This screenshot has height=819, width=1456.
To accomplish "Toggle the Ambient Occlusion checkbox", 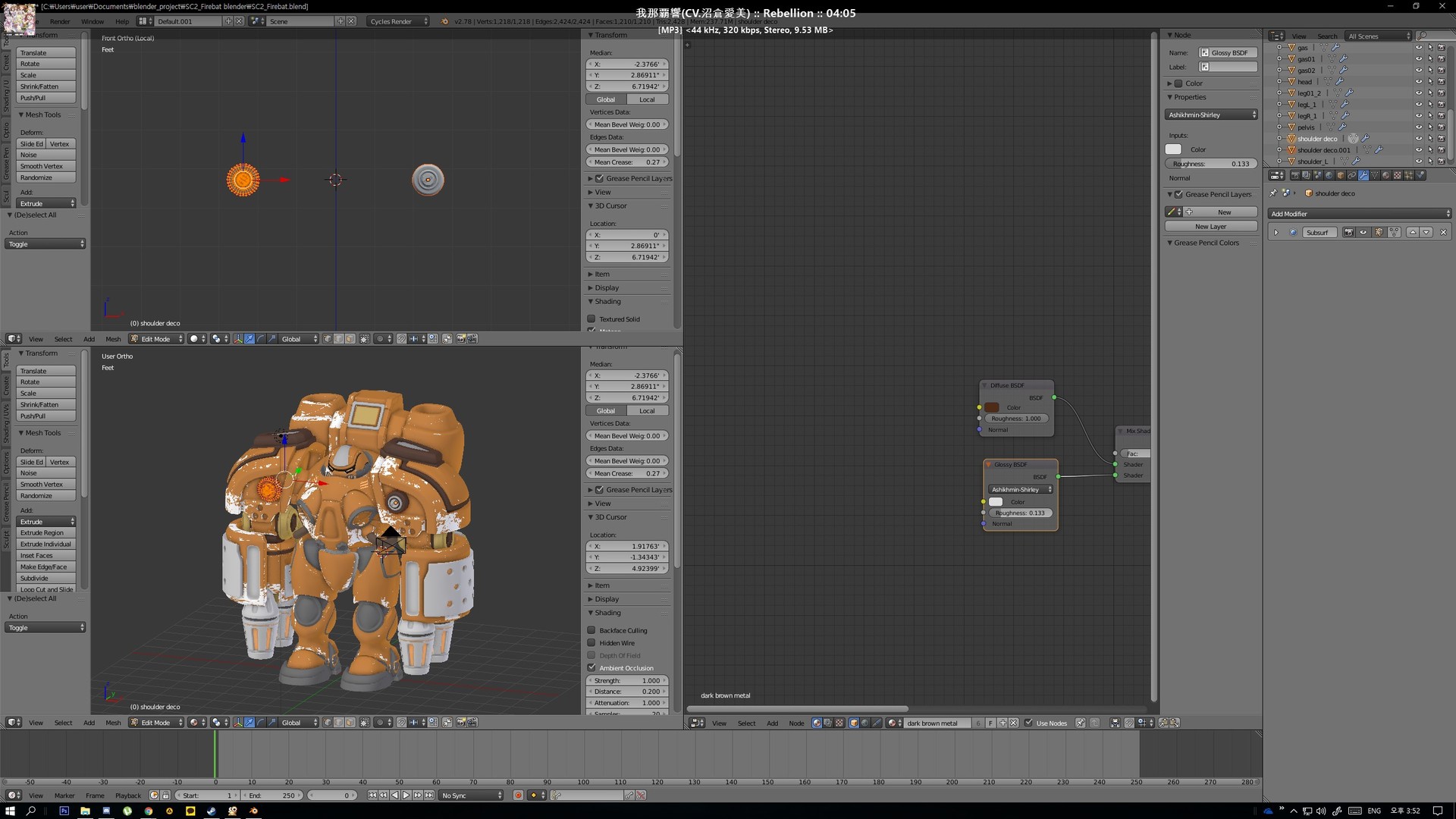I will click(x=591, y=667).
